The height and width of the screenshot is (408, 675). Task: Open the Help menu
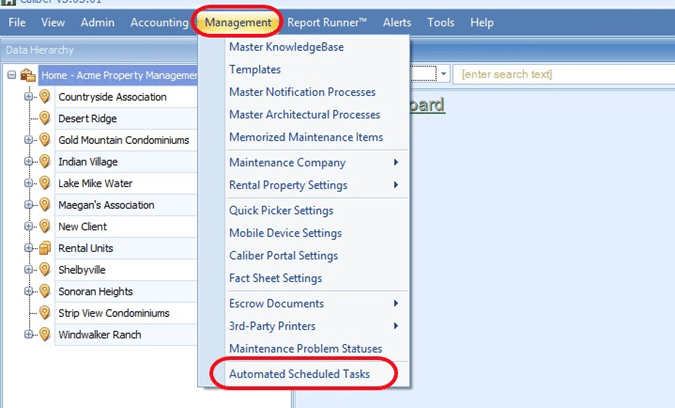(482, 22)
